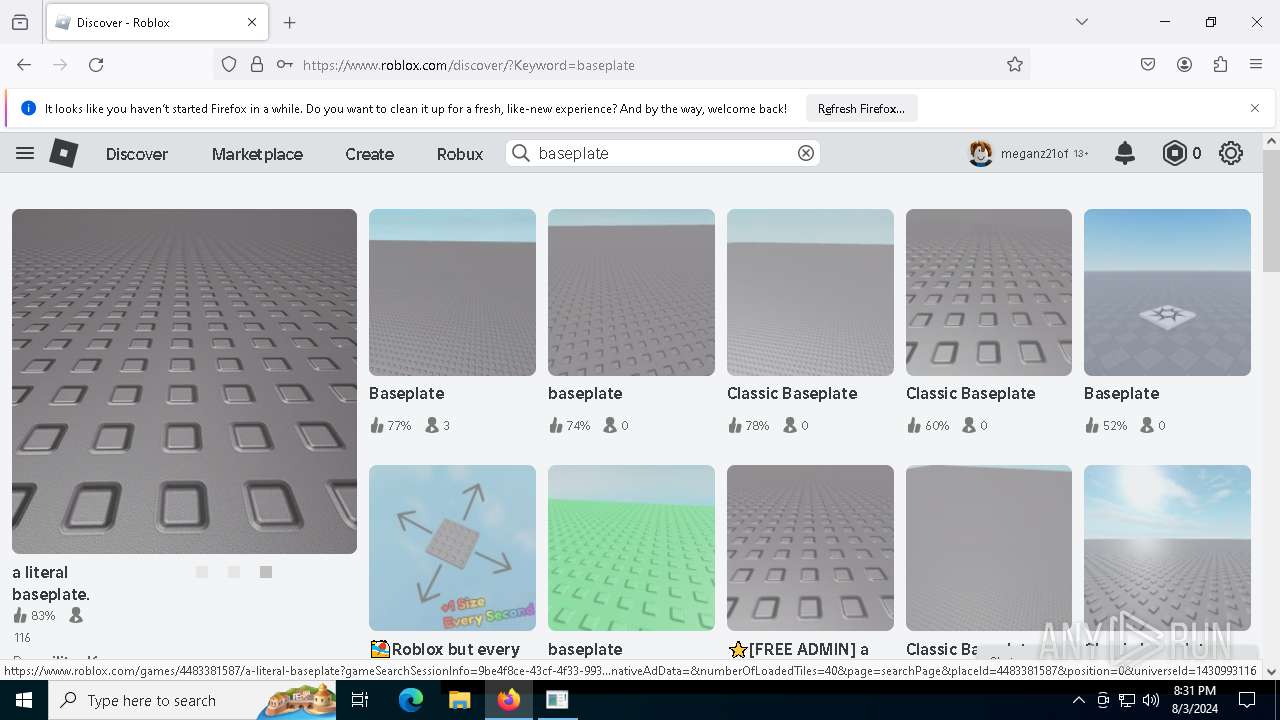Click the Refresh Firefox button
The height and width of the screenshot is (720, 1280).
coord(861,108)
